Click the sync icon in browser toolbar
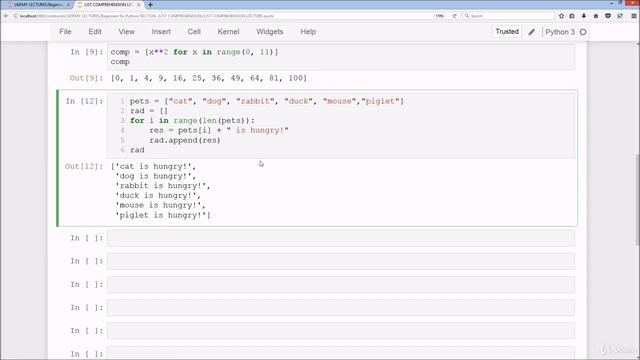Image resolution: width=640 pixels, height=360 pixels. [620, 16]
